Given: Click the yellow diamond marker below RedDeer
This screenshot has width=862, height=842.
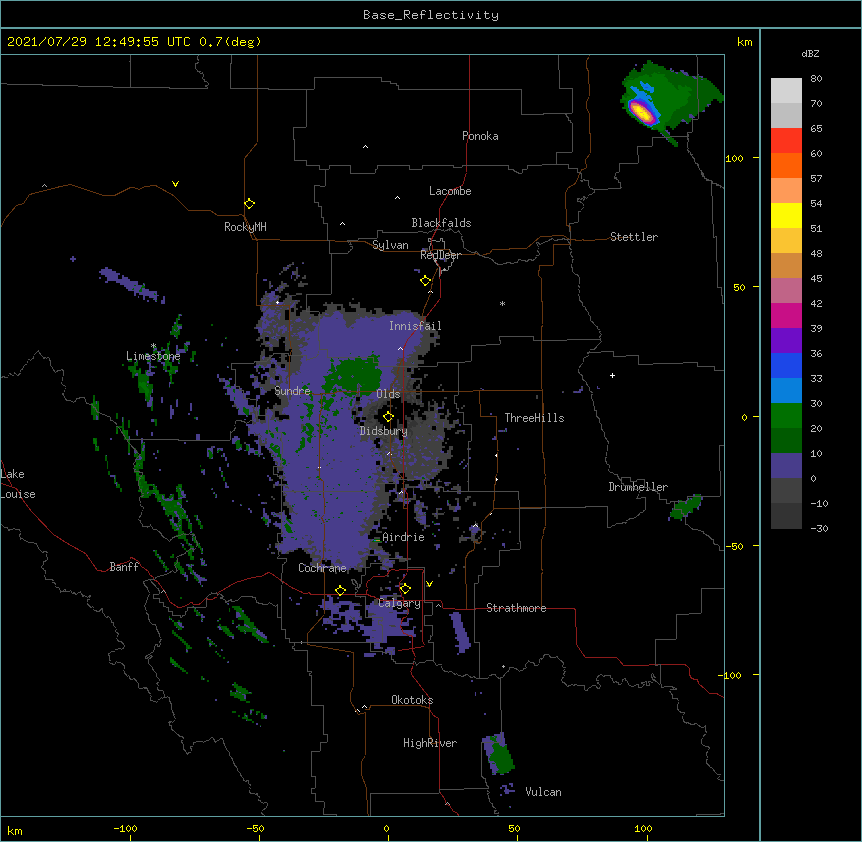Looking at the screenshot, I should pos(426,281).
